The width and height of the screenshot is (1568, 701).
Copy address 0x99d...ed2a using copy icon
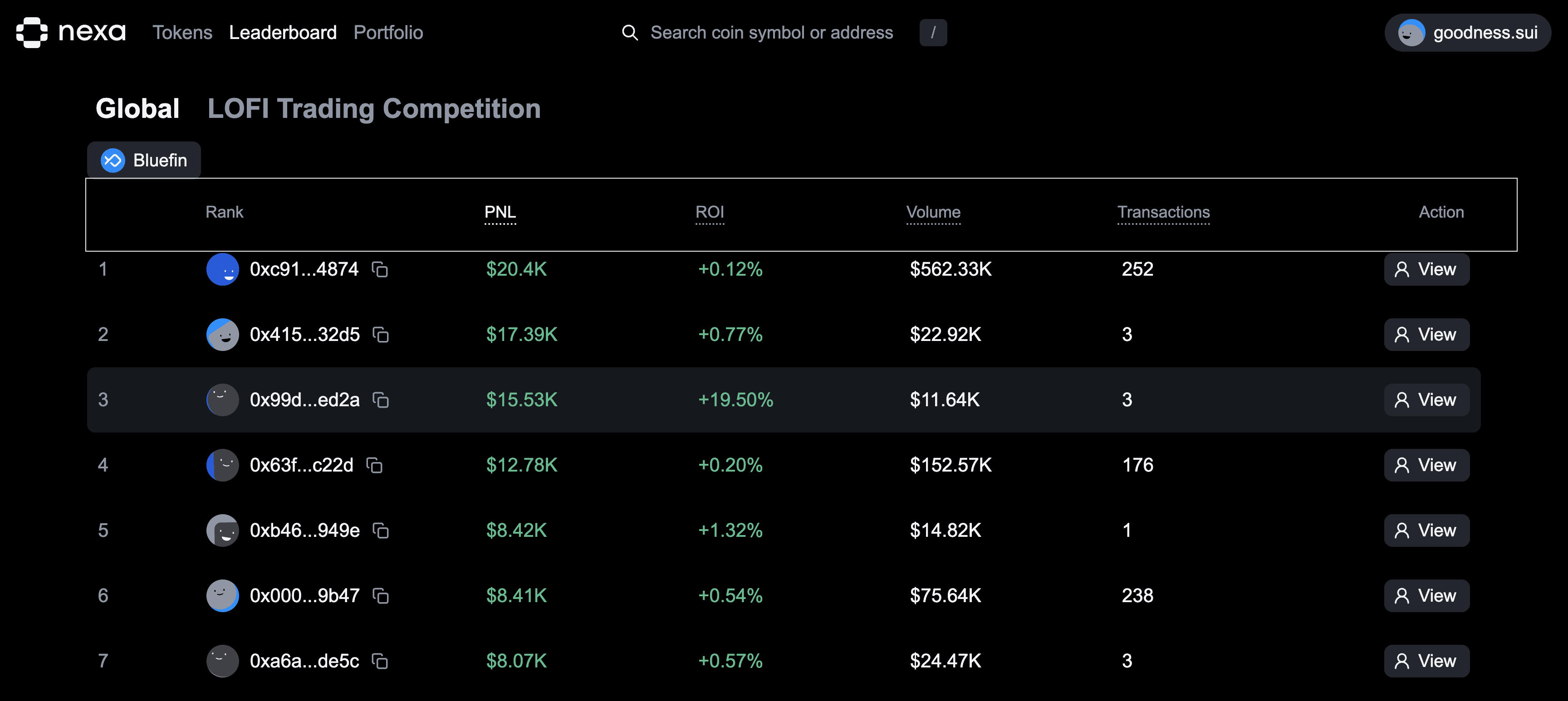coord(381,400)
